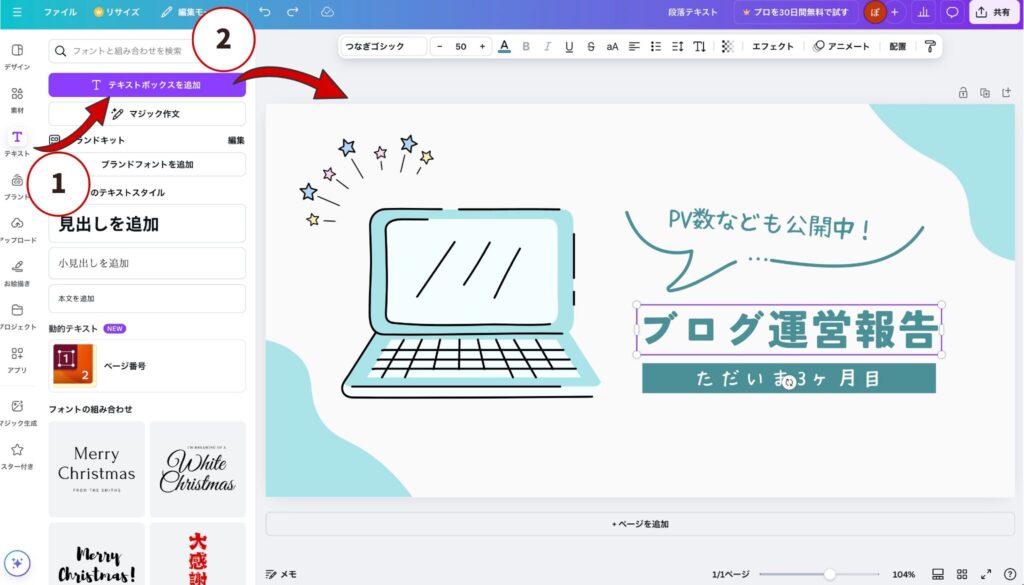Open text alignment options
This screenshot has width=1024, height=585.
pos(634,46)
